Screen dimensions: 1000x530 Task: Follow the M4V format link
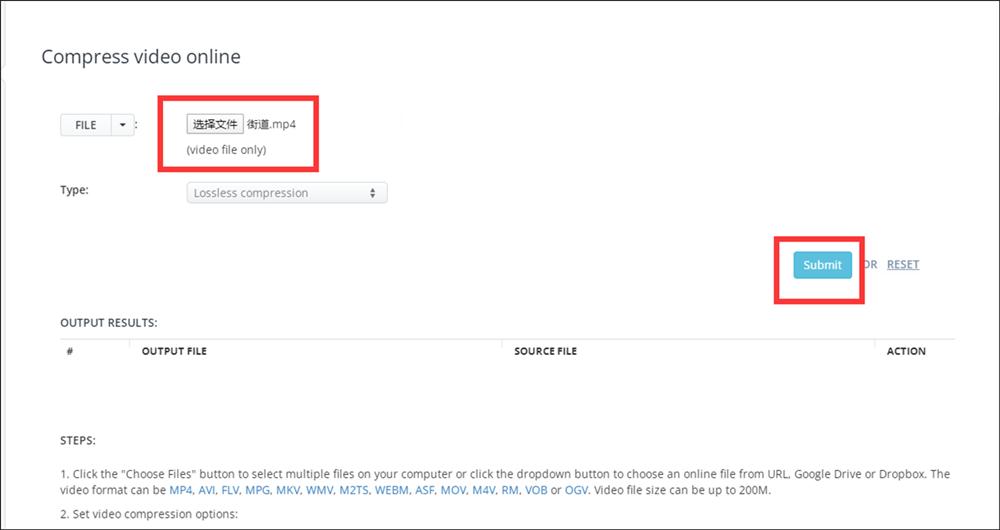484,490
